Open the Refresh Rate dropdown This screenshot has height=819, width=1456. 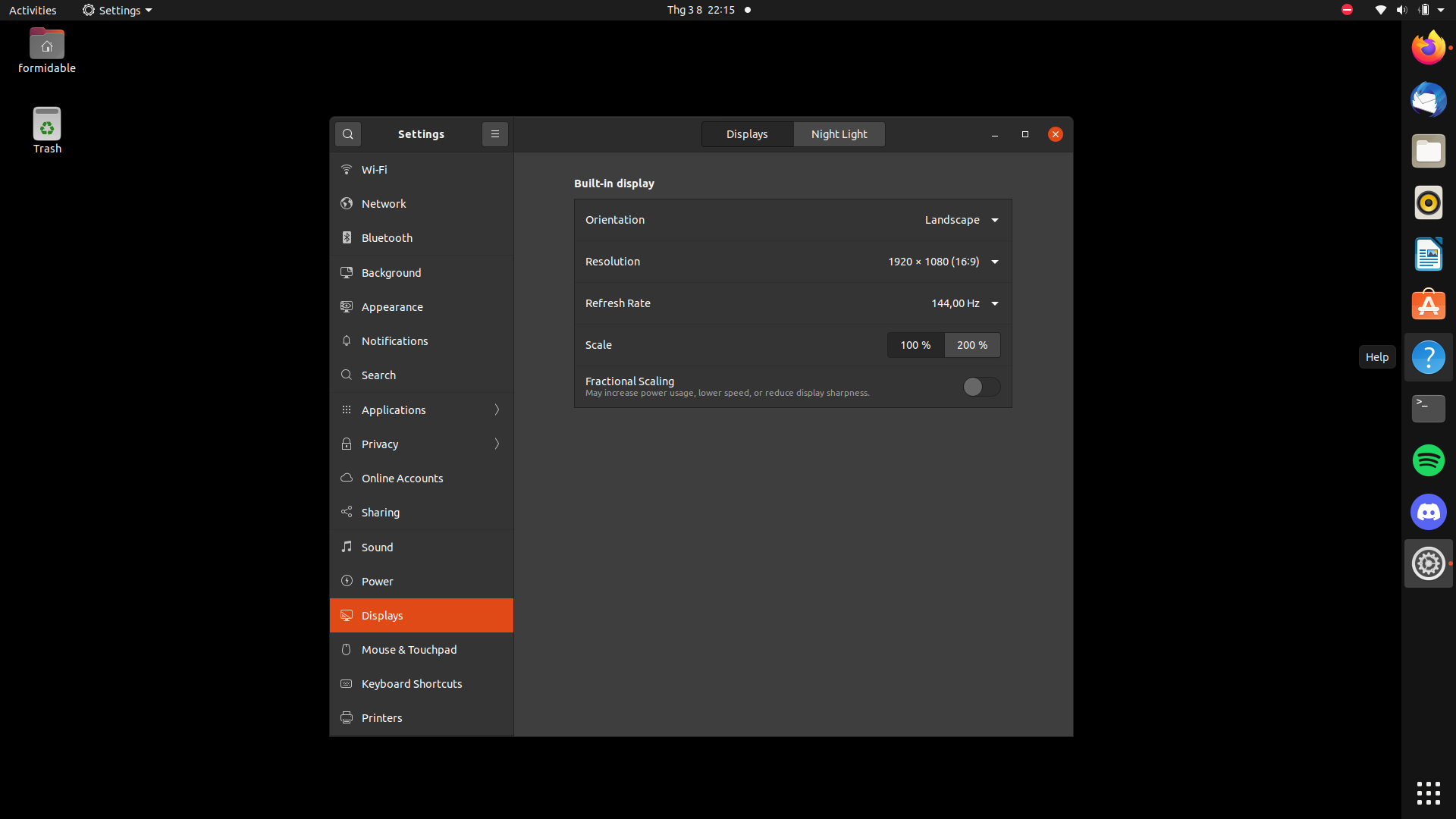[x=965, y=303]
